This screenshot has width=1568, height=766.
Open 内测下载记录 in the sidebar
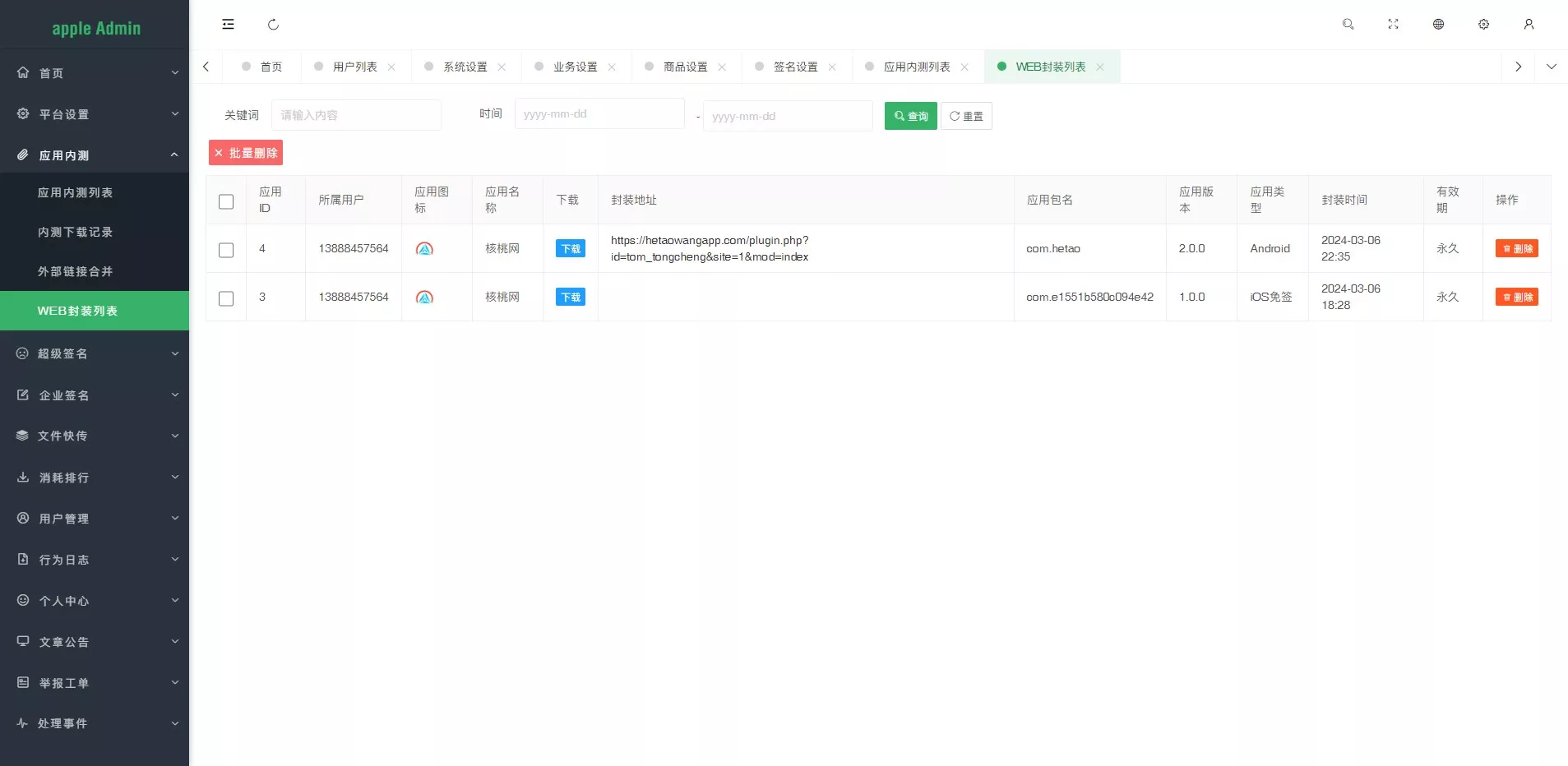[x=76, y=233]
